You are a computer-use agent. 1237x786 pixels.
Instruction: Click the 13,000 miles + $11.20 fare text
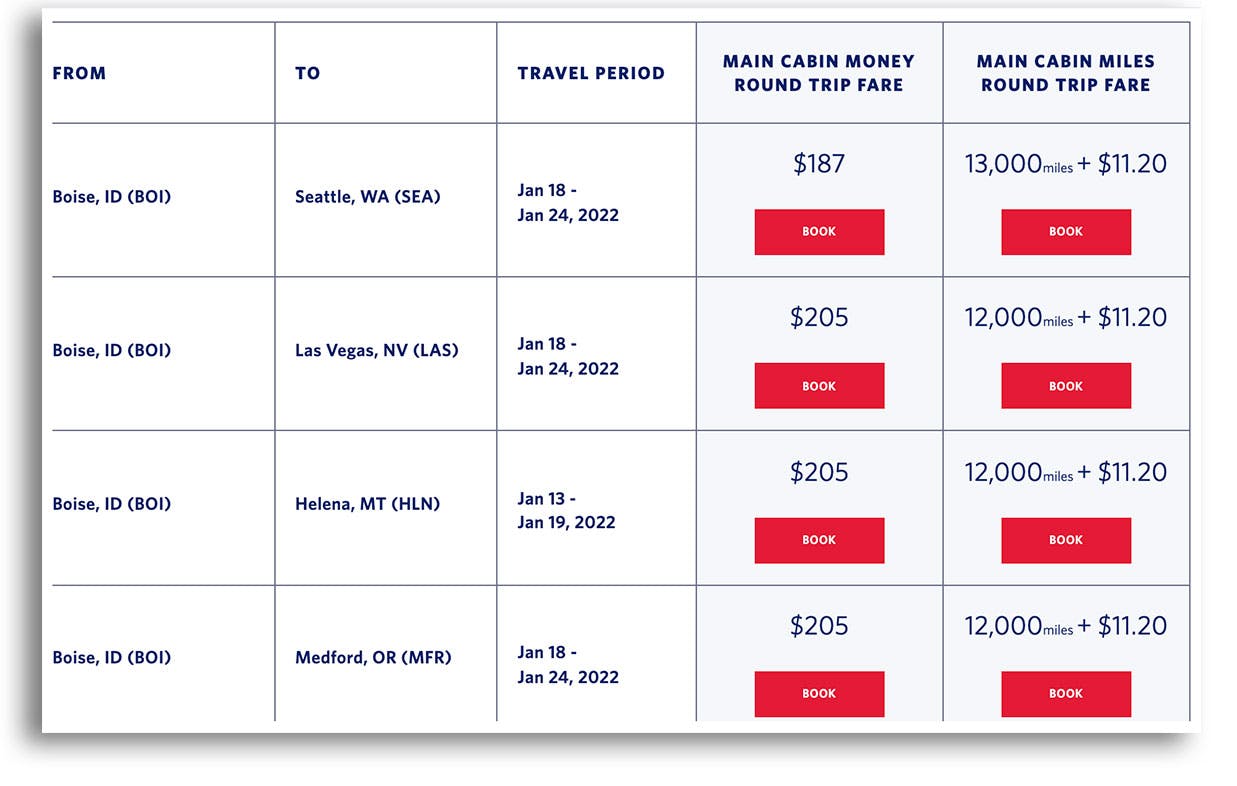[x=1066, y=164]
